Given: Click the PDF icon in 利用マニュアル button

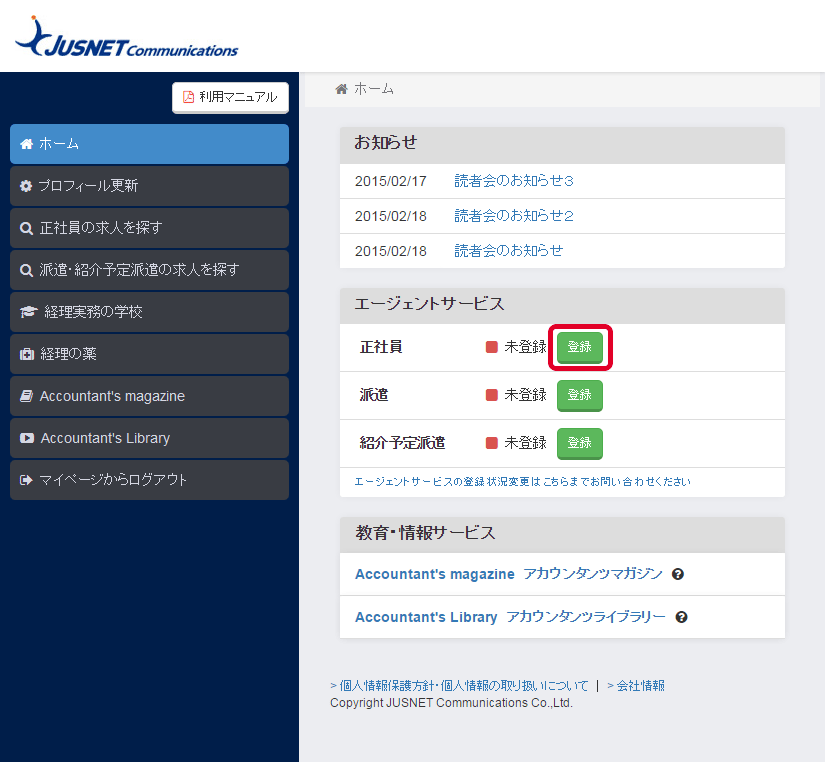Looking at the screenshot, I should click(188, 97).
